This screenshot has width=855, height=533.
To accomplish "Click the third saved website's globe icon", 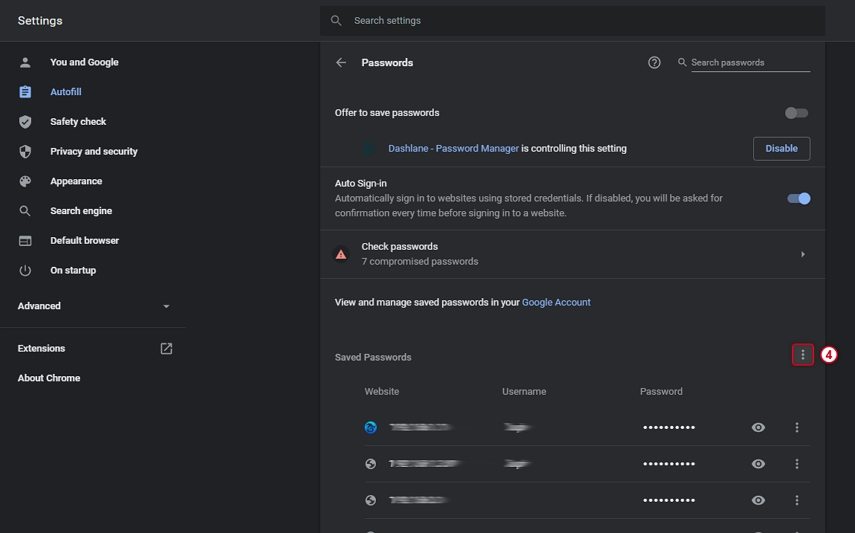I will tap(370, 500).
